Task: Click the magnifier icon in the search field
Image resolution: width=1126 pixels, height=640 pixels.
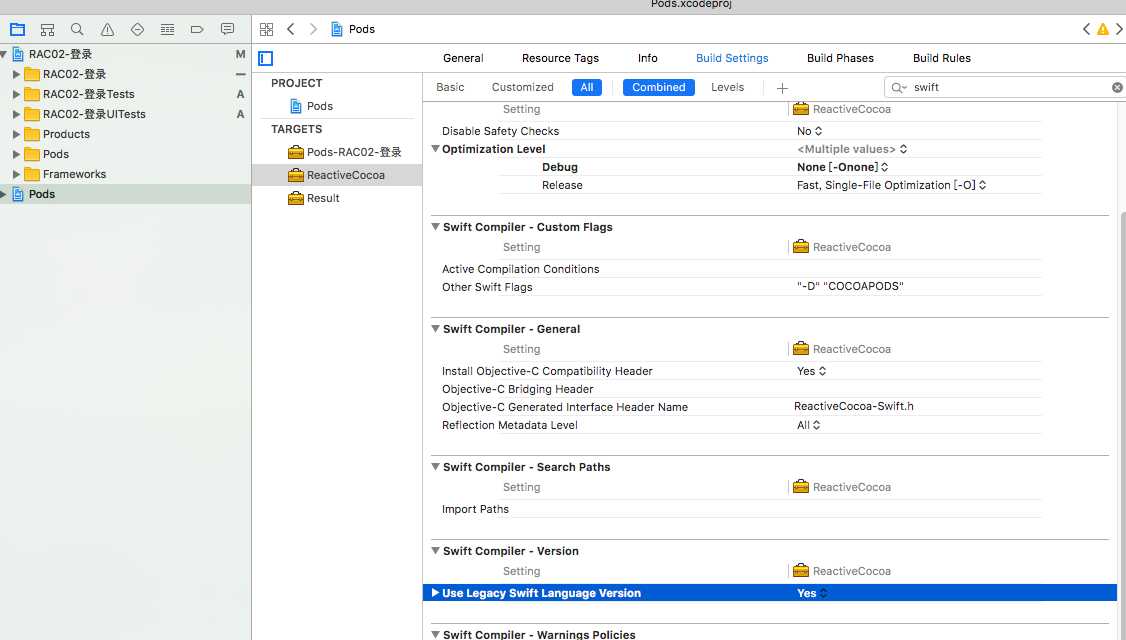Action: 898,88
